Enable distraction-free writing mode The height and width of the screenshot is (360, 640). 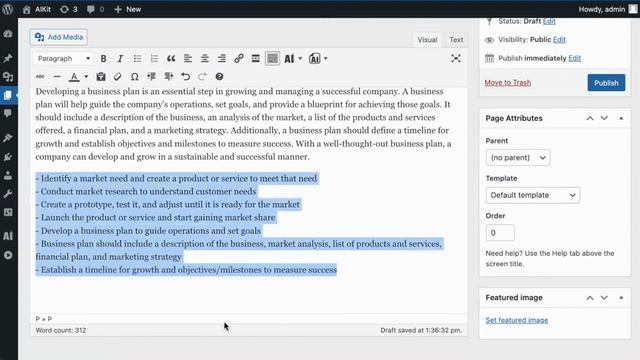(x=456, y=58)
